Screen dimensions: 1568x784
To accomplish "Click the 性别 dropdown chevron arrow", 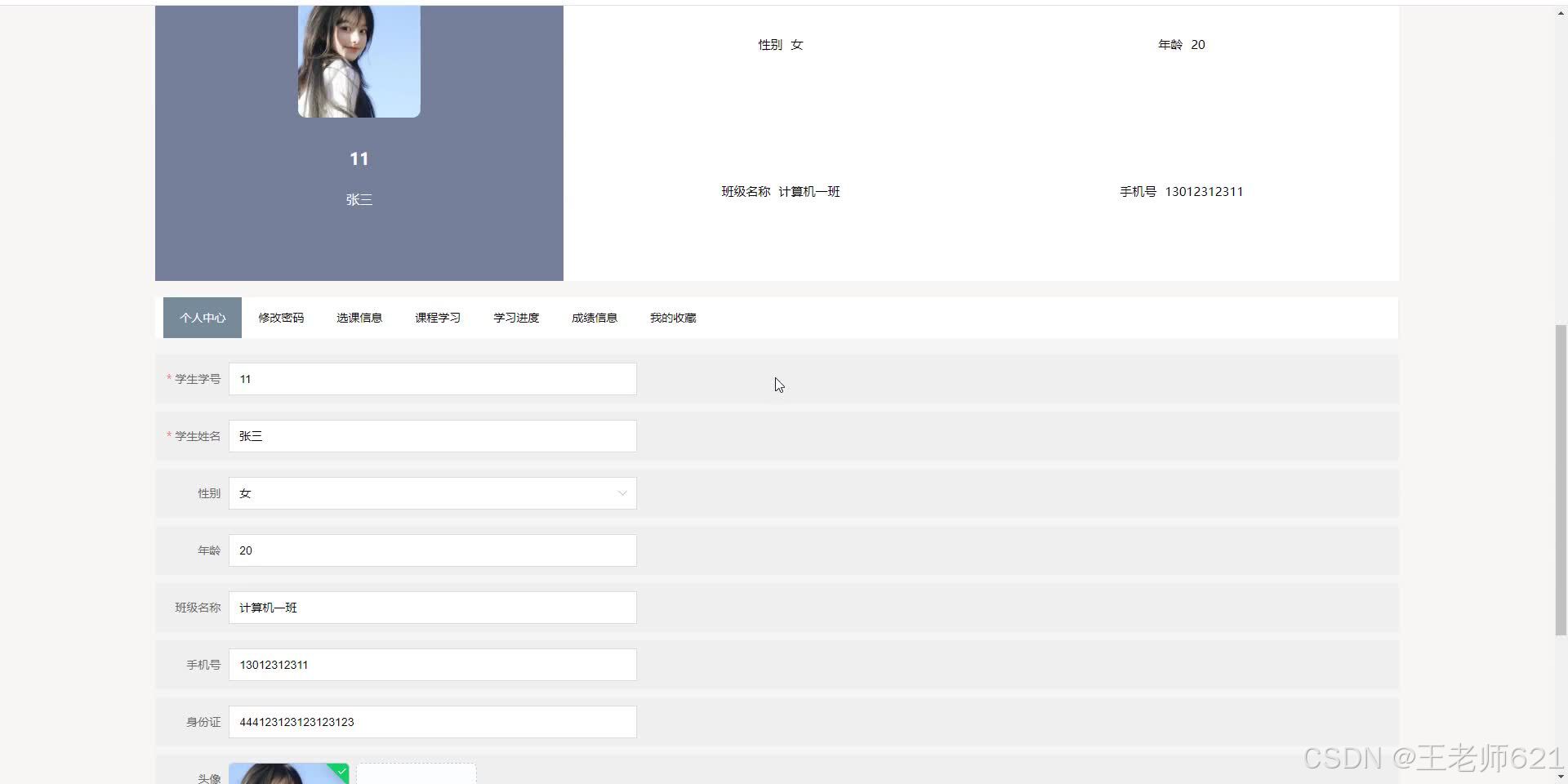I will pyautogui.click(x=622, y=493).
